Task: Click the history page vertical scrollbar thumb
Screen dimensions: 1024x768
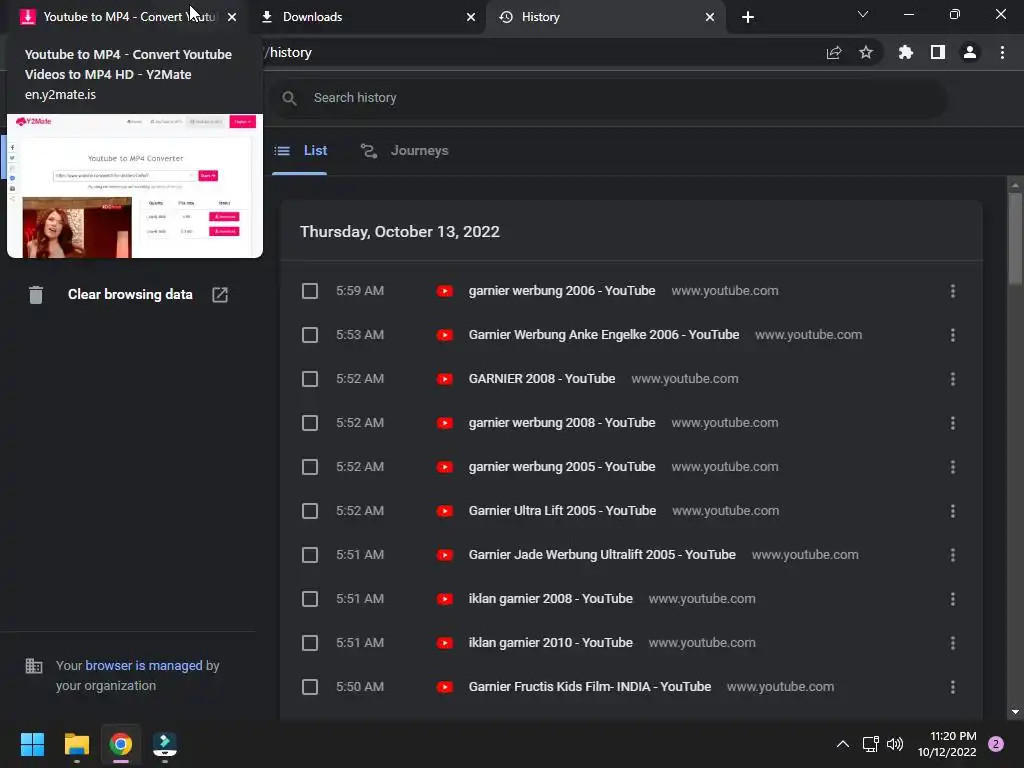Action: (1014, 238)
